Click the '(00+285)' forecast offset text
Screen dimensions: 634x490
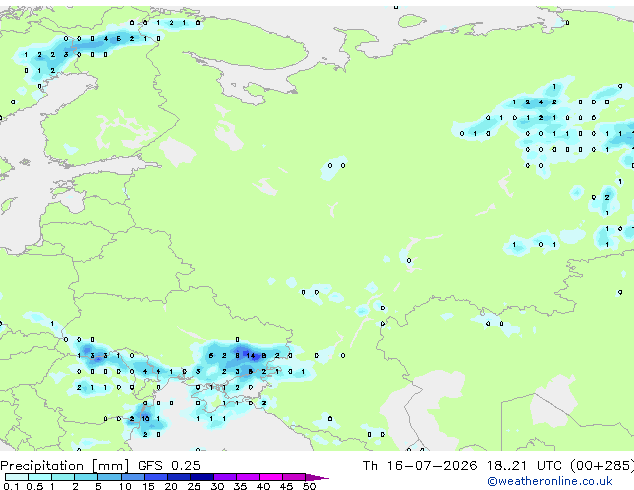coord(602,466)
